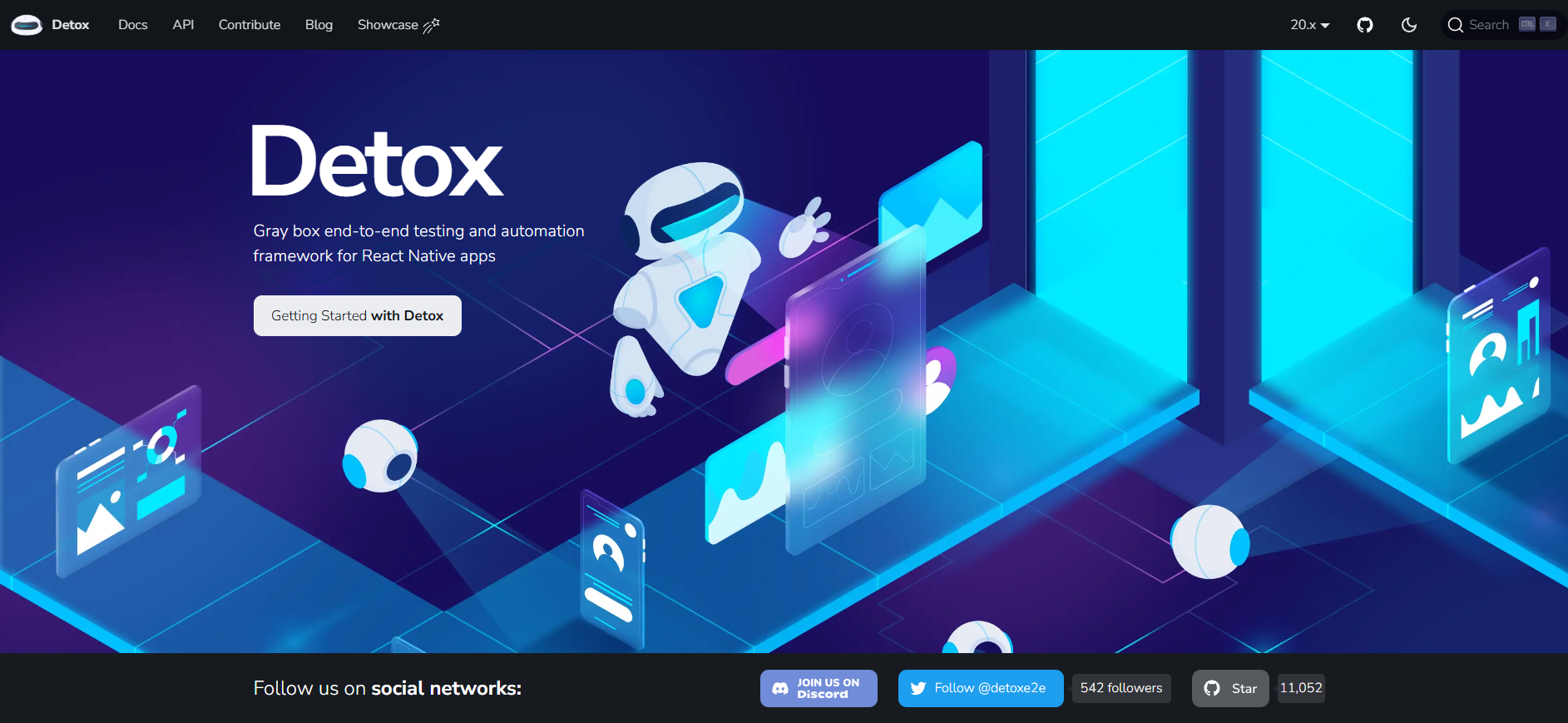
Task: Click the GitHub Star button
Action: tap(1230, 689)
